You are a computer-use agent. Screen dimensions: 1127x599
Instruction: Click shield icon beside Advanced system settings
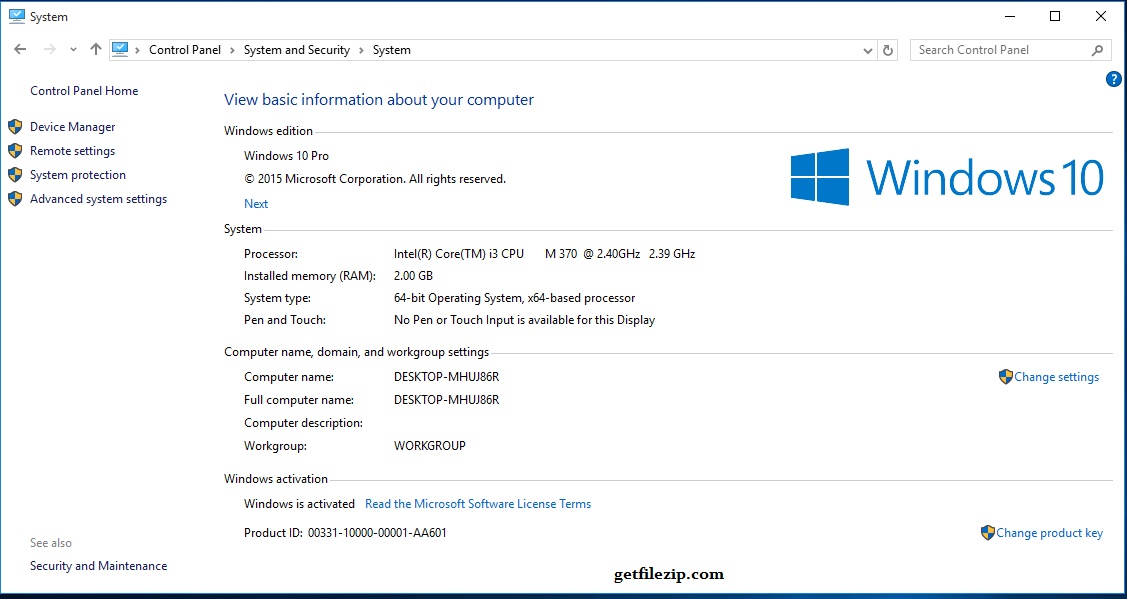pos(15,199)
